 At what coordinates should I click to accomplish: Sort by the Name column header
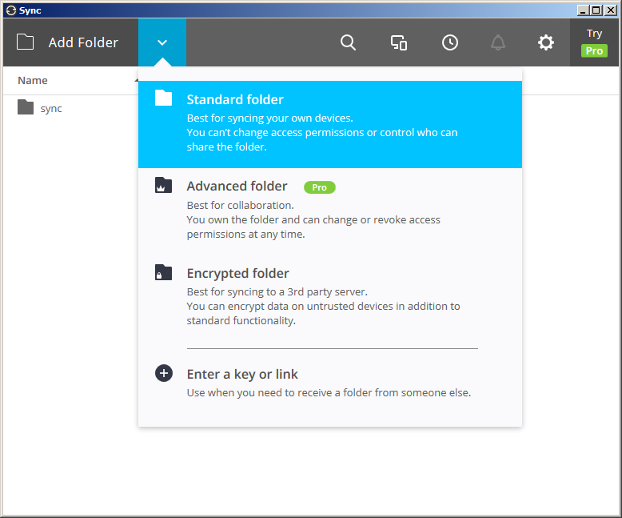(33, 81)
